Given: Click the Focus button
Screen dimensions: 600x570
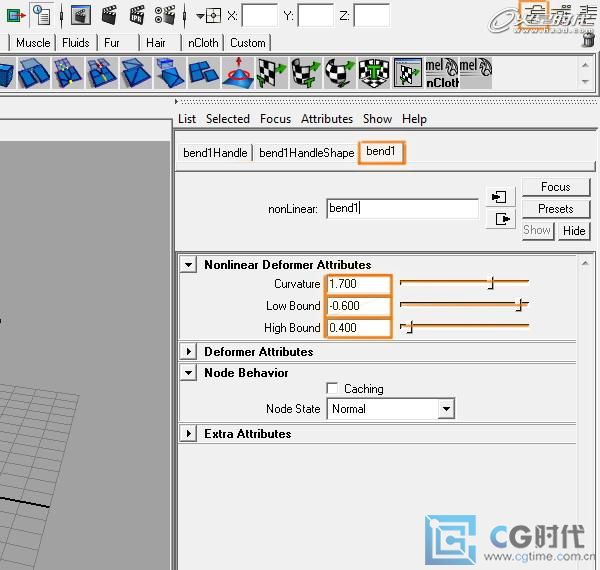Looking at the screenshot, I should [556, 187].
